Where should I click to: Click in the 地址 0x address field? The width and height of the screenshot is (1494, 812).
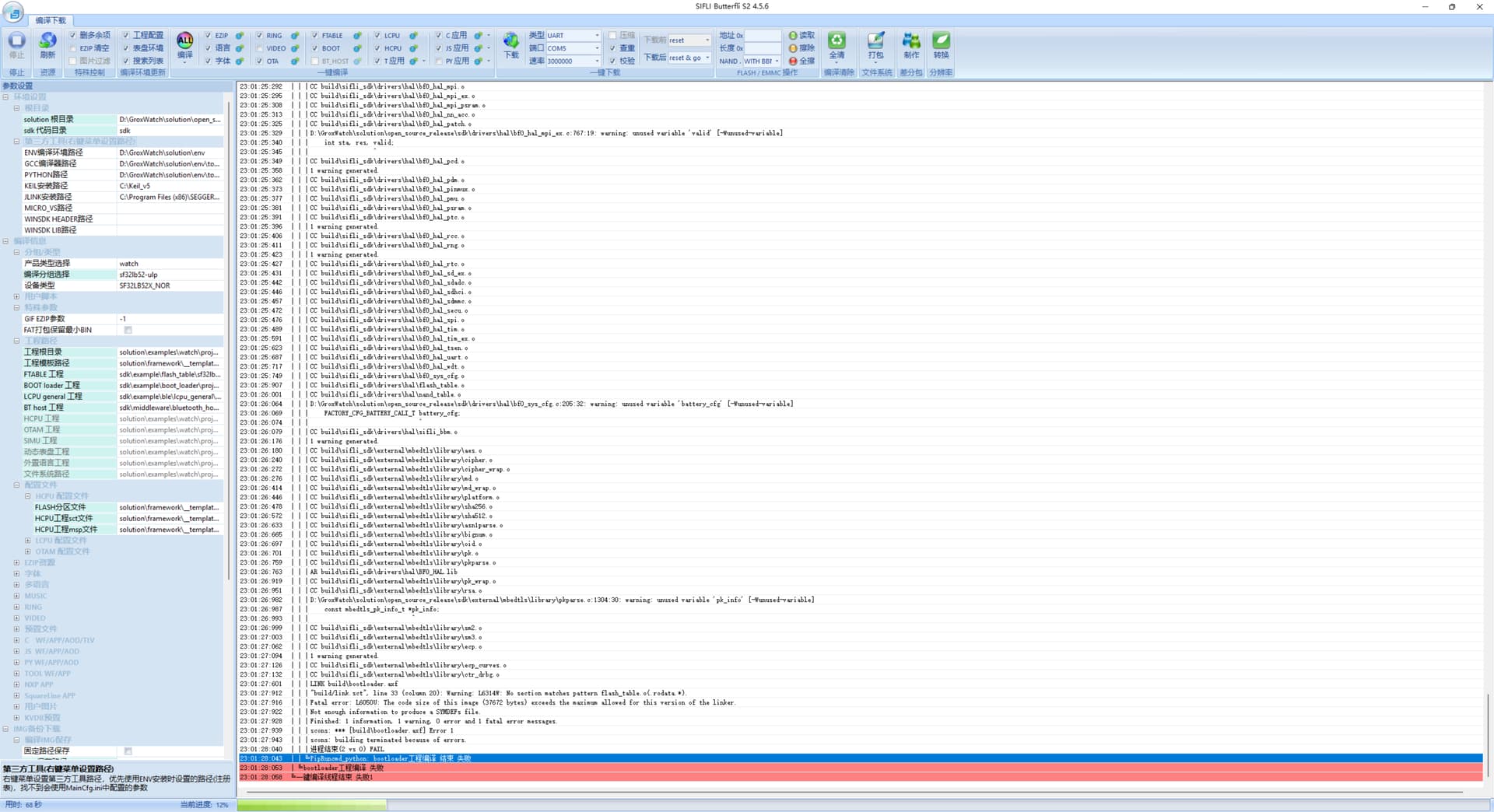pos(763,36)
